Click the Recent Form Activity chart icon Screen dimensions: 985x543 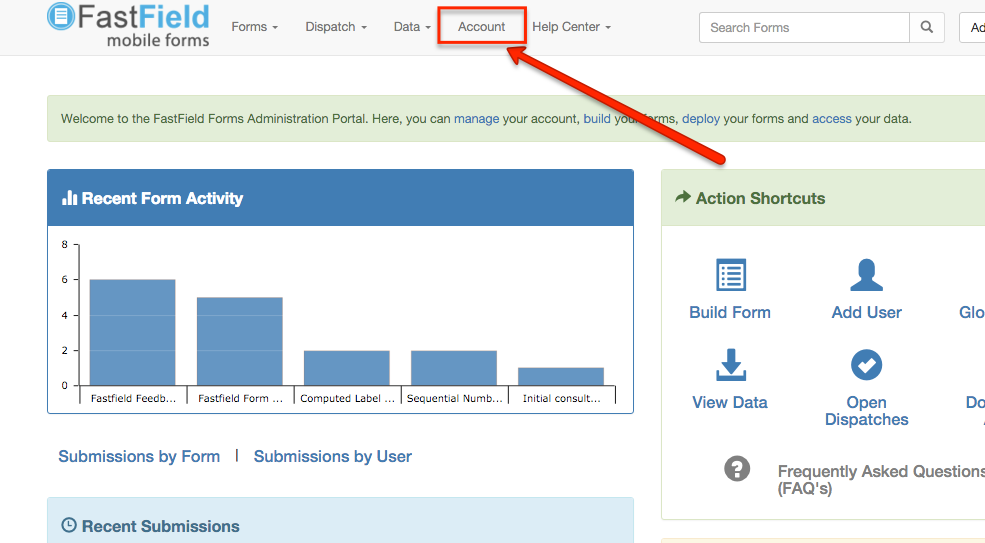[x=69, y=198]
